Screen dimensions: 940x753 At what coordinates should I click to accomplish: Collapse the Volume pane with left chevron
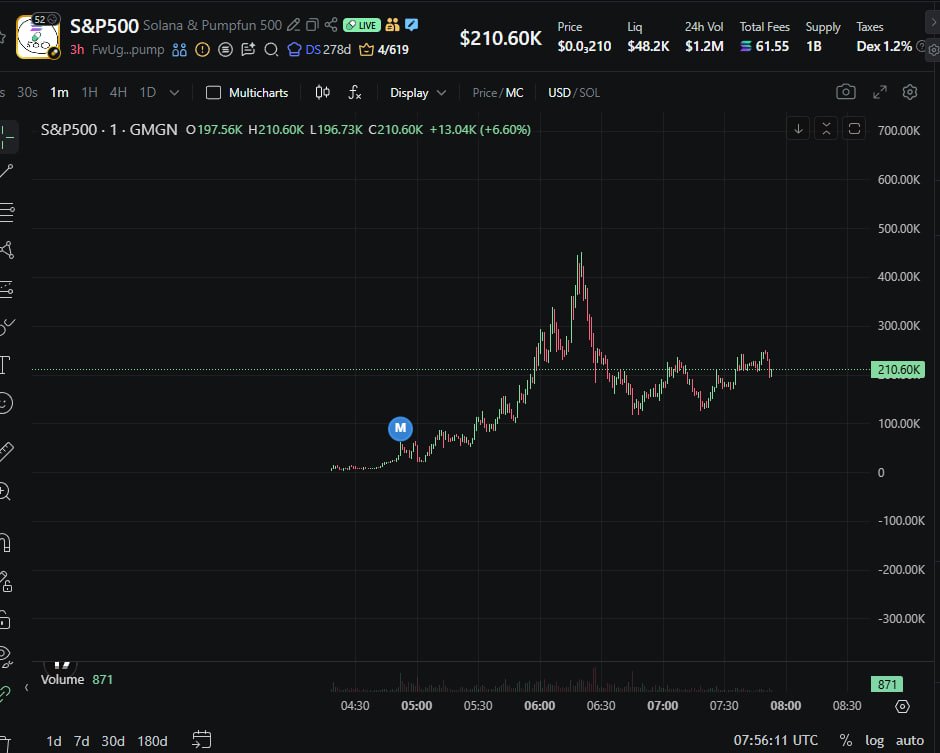[26, 687]
